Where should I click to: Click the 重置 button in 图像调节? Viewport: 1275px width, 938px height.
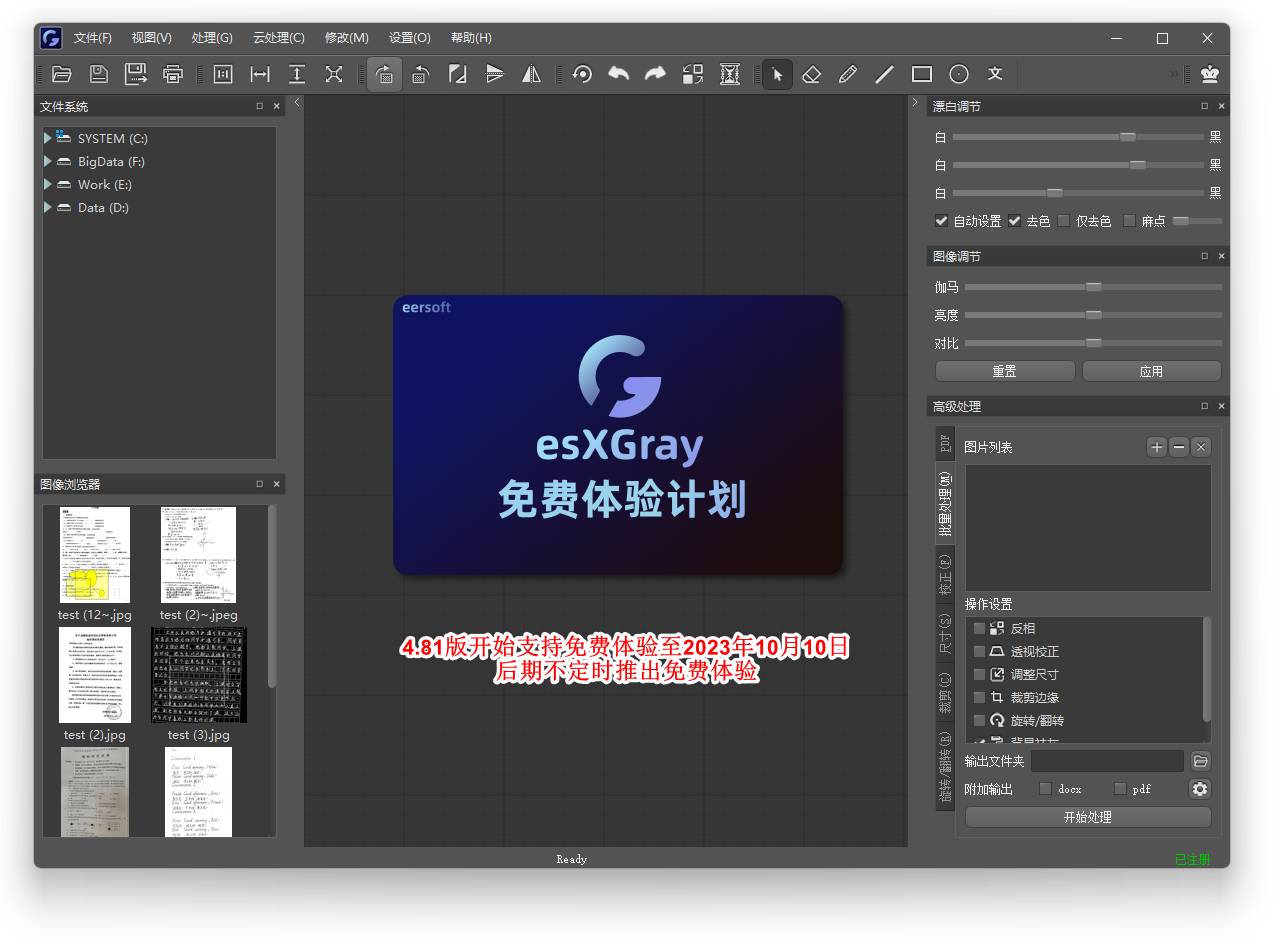pos(1004,370)
